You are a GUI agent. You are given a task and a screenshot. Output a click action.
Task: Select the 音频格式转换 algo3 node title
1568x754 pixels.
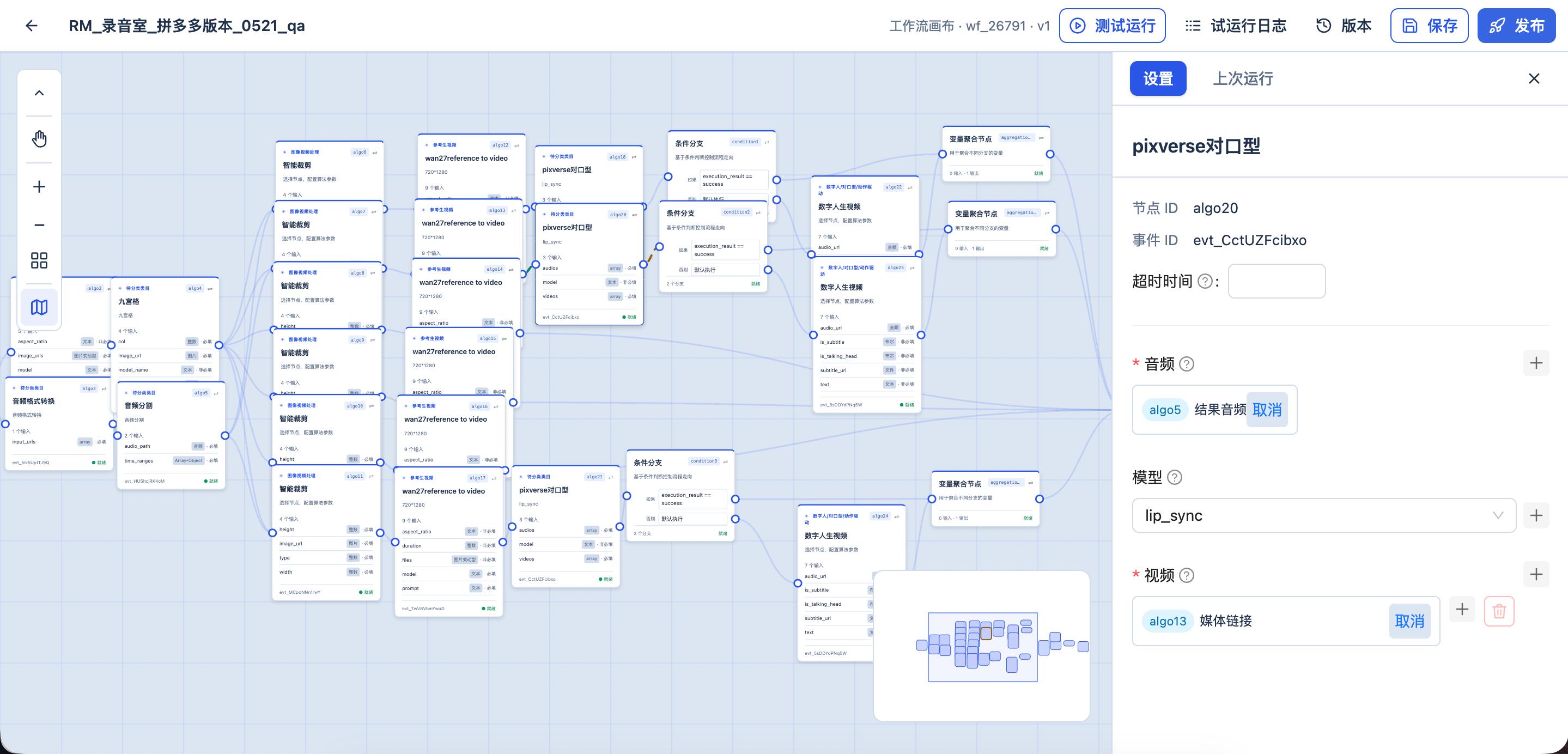[x=33, y=401]
